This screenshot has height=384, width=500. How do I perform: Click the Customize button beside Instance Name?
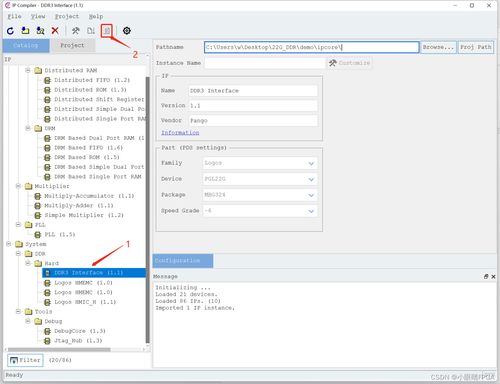[x=350, y=63]
